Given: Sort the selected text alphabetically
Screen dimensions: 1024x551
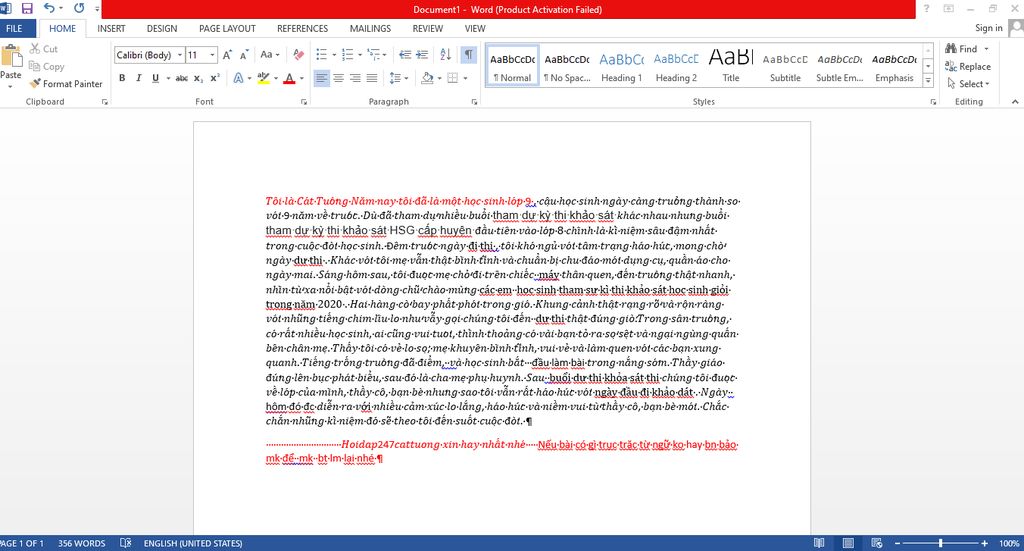Looking at the screenshot, I should [x=445, y=55].
